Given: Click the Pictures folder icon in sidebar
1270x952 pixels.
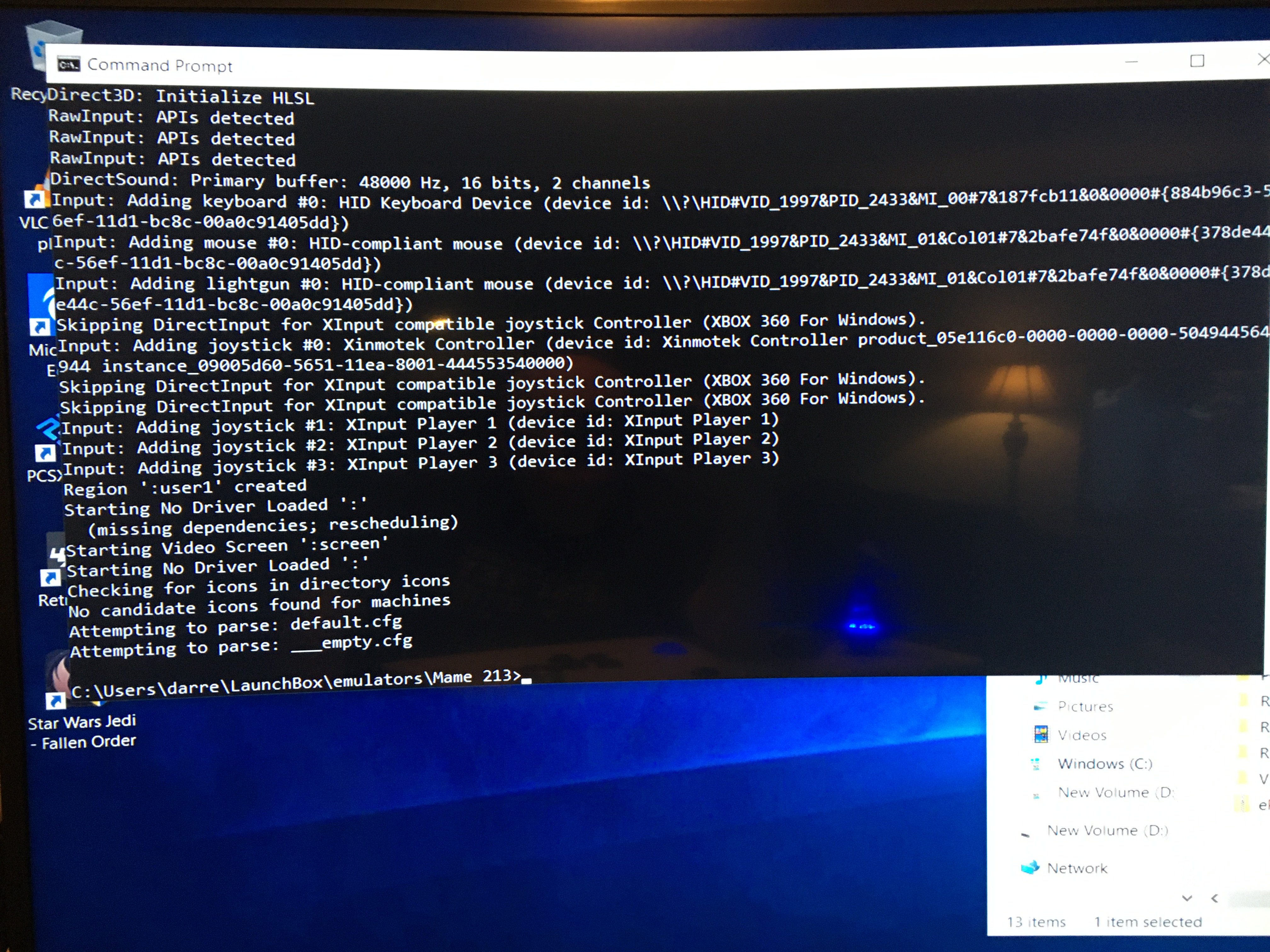Looking at the screenshot, I should 1040,706.
